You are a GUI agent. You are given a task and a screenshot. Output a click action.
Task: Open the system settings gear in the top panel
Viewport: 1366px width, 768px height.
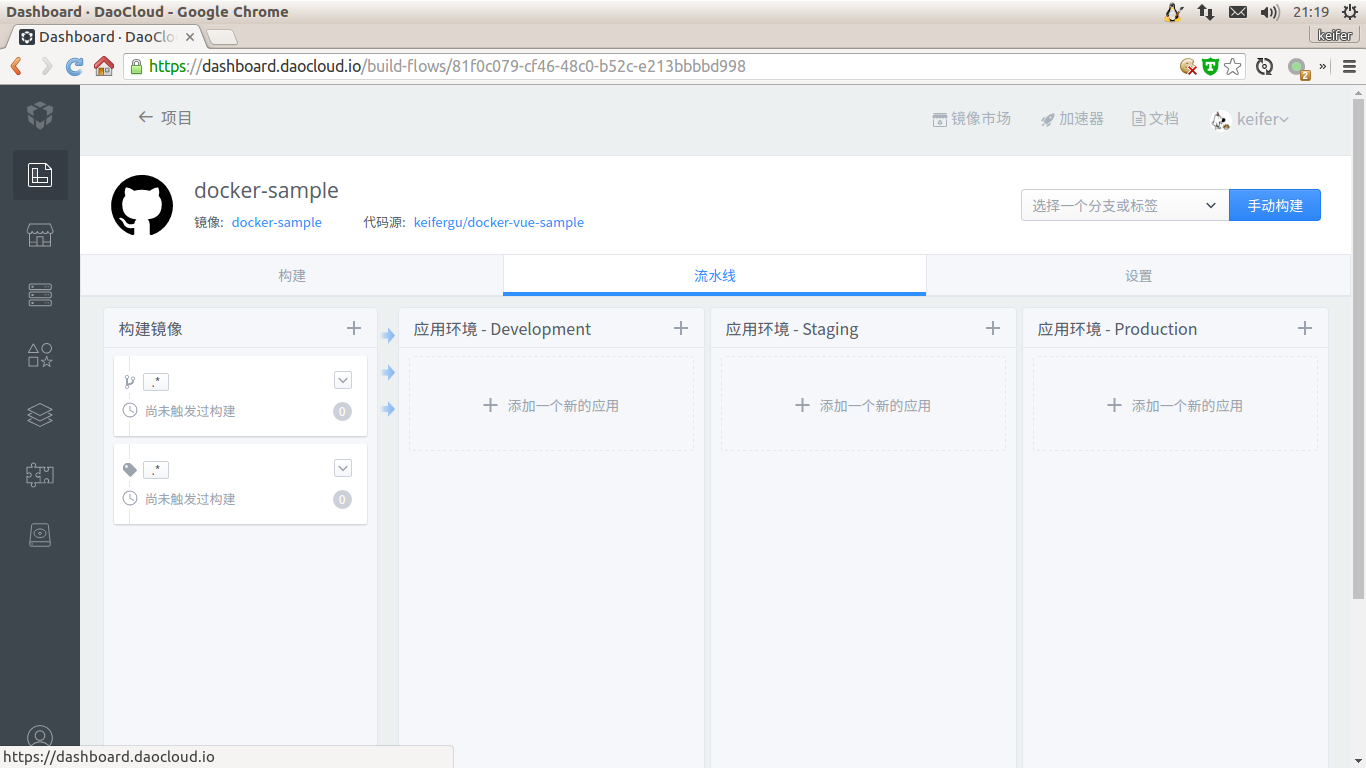(x=1350, y=12)
